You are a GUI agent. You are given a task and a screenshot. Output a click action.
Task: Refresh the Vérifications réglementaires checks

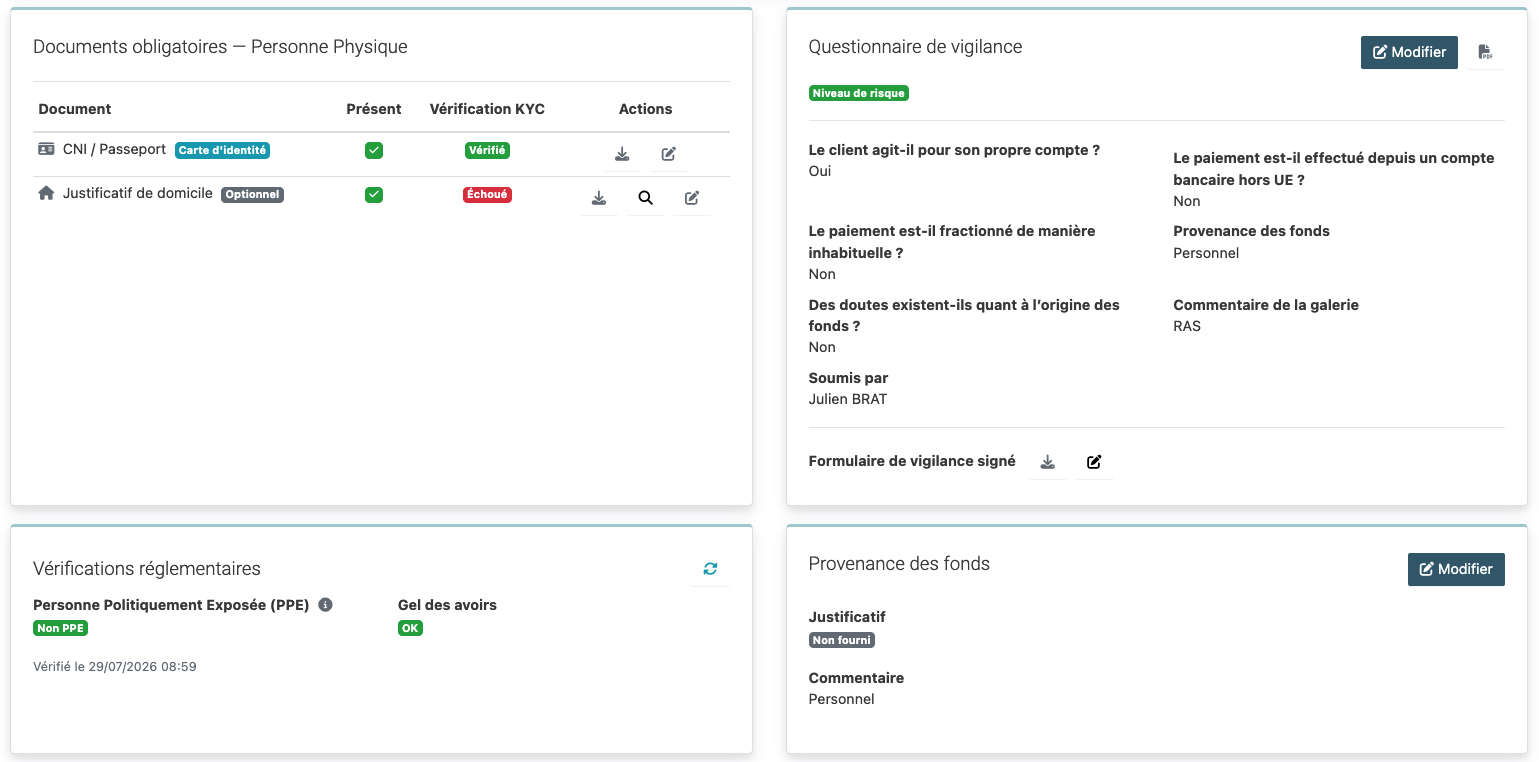click(x=710, y=569)
